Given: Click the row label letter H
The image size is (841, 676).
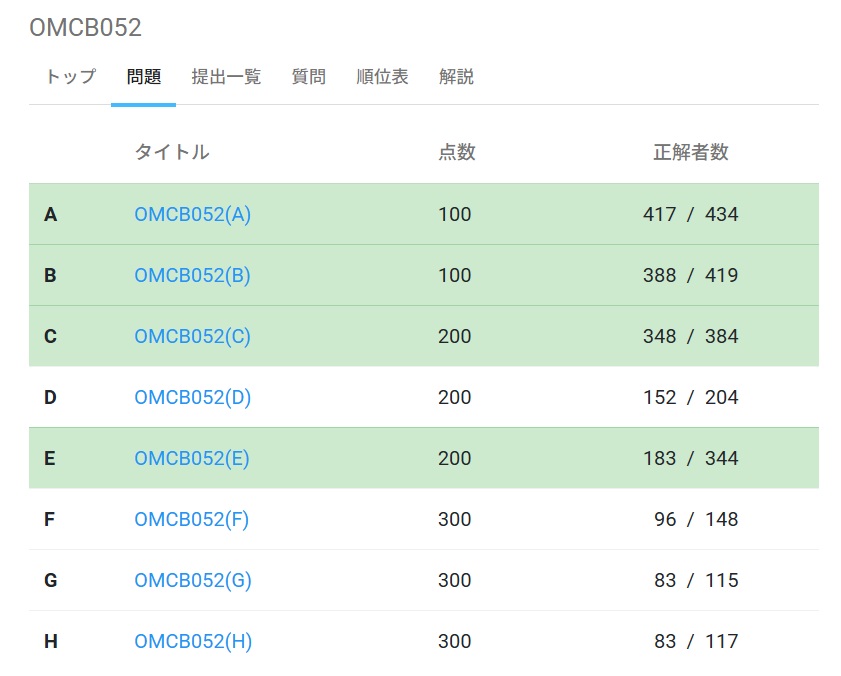Looking at the screenshot, I should [50, 641].
